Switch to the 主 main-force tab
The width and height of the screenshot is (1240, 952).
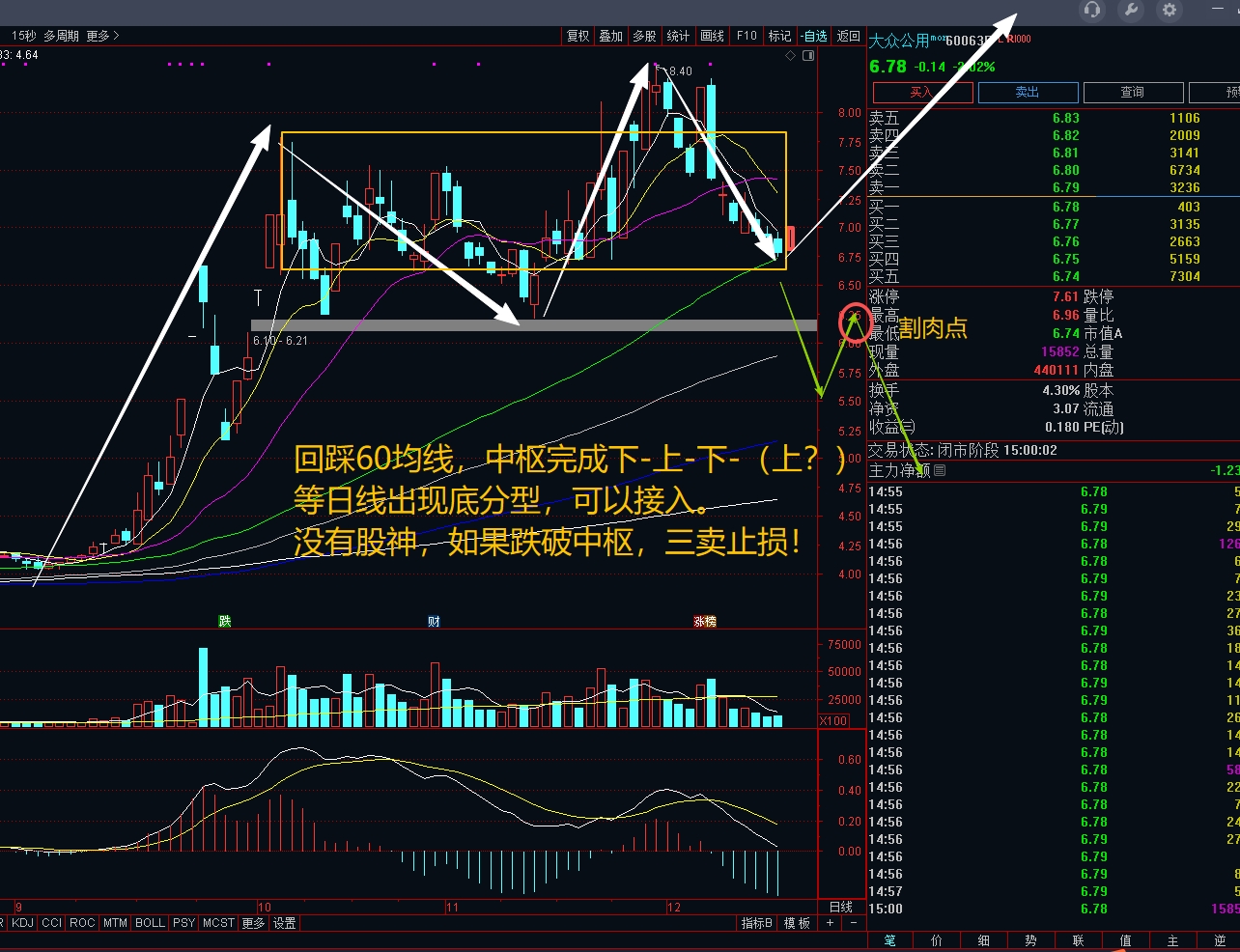1173,940
